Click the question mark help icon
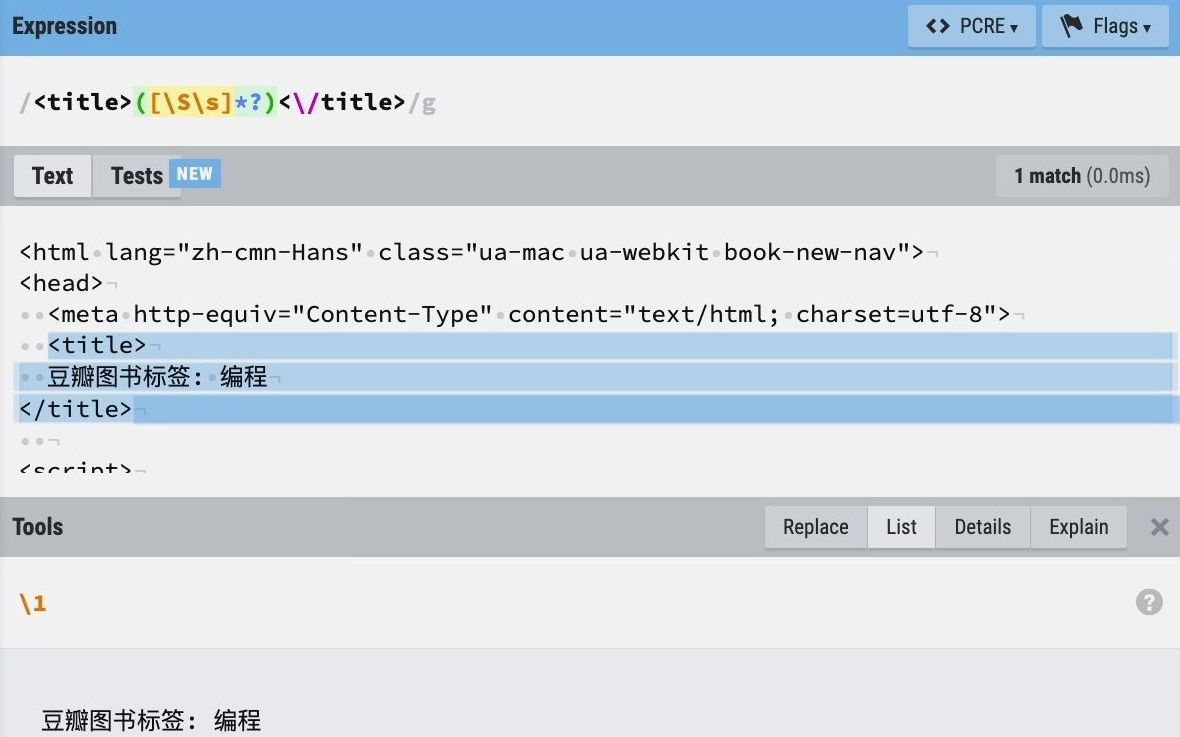This screenshot has width=1180, height=737. [1149, 602]
